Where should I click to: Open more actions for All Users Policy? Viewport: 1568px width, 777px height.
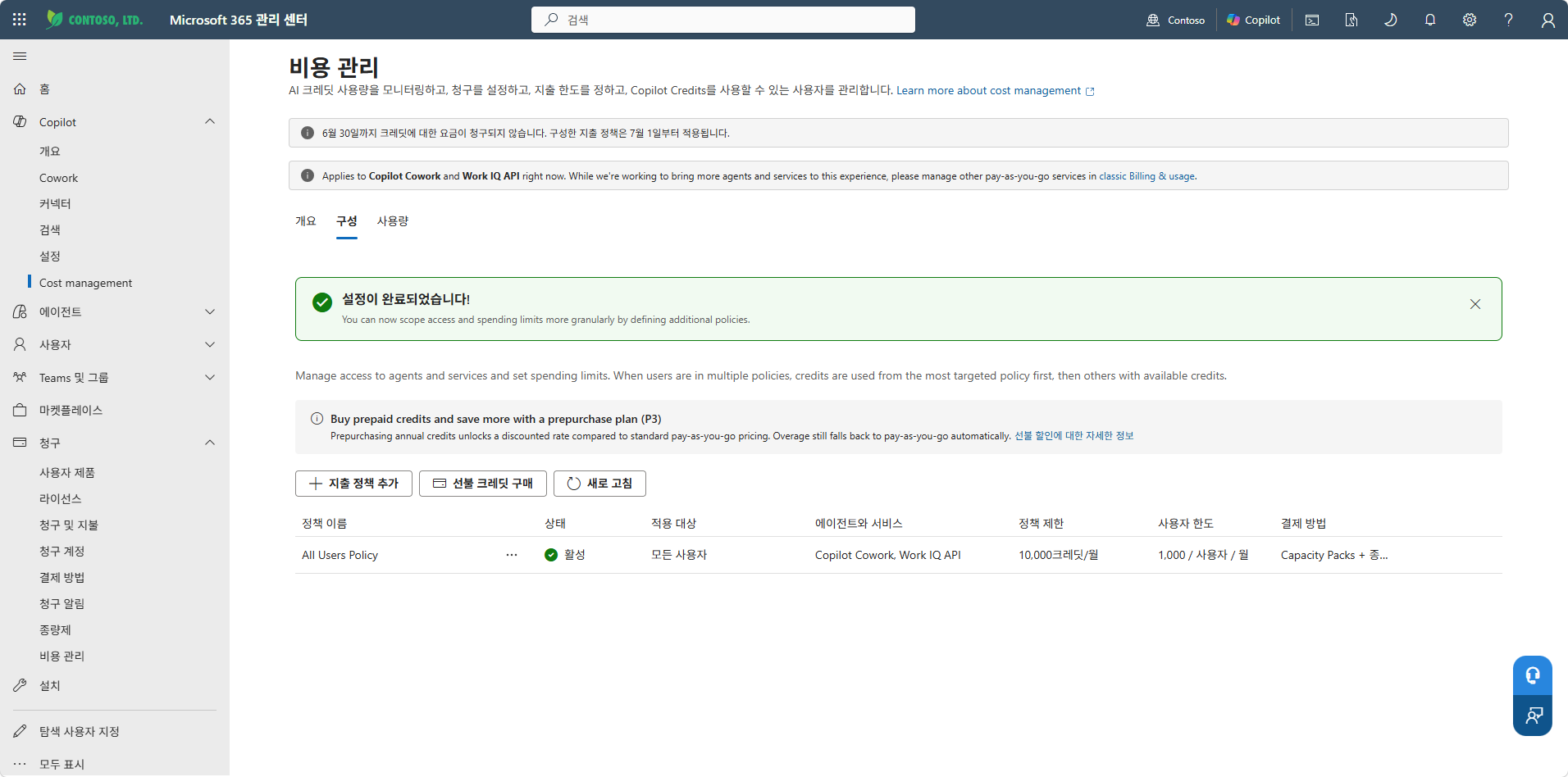(512, 555)
